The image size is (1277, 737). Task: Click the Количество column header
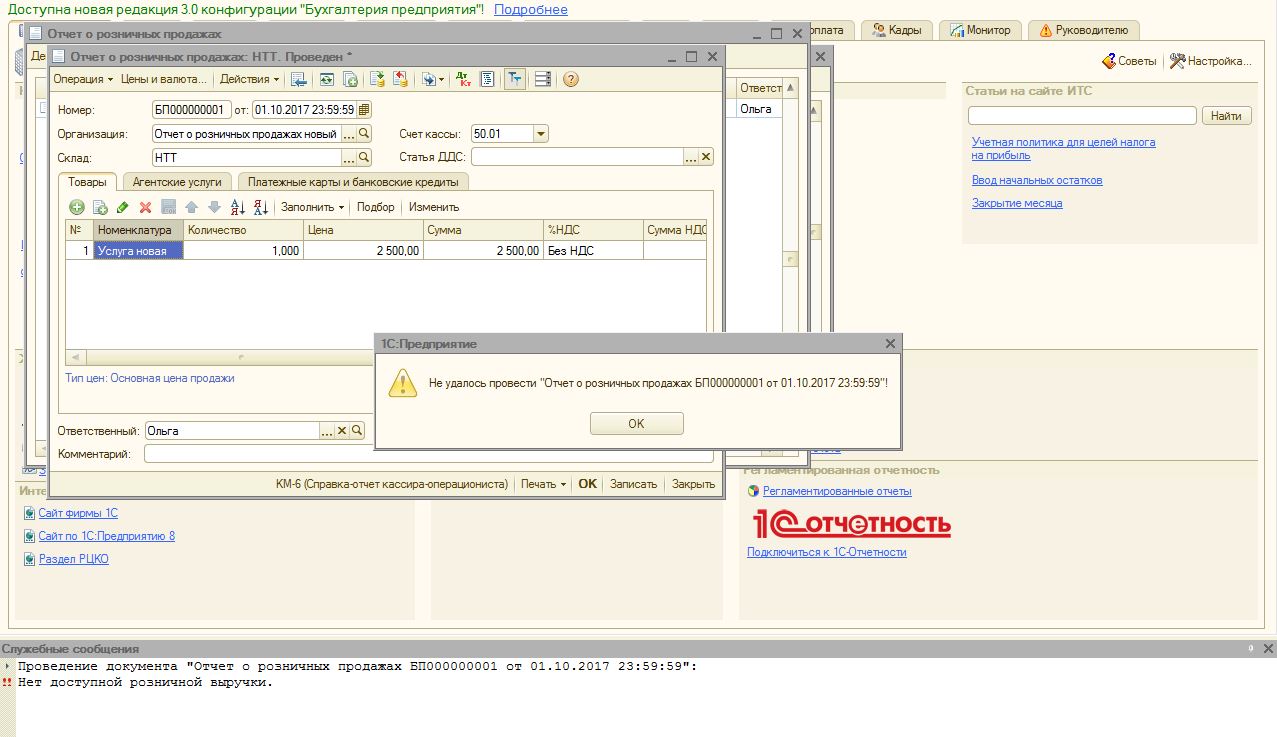click(x=243, y=230)
